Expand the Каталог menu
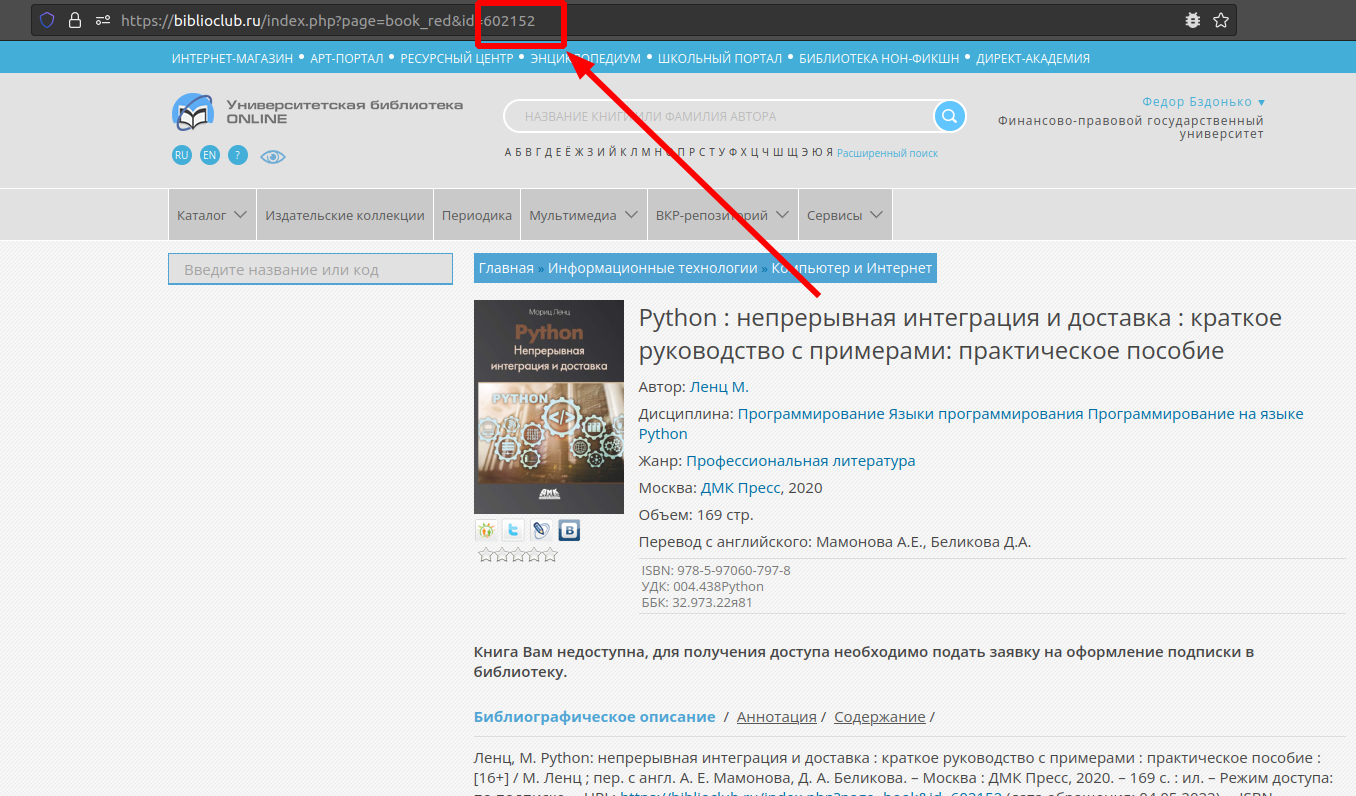The image size is (1356, 796). (212, 215)
